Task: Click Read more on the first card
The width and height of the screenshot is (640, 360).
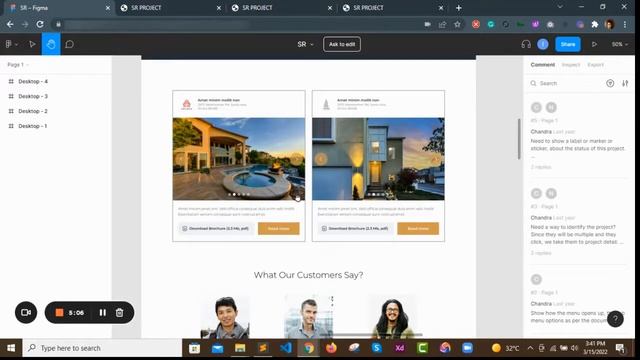Action: [279, 229]
